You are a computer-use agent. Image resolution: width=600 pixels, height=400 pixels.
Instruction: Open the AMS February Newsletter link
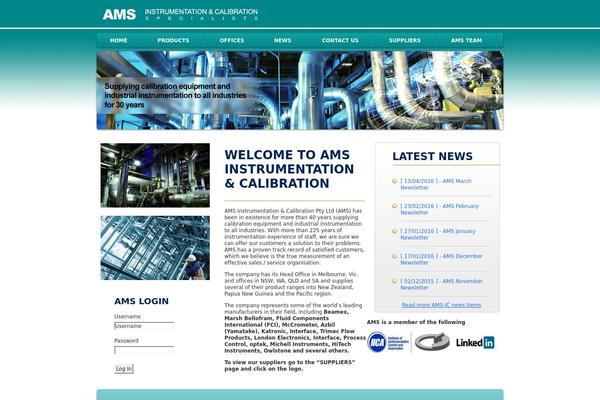click(x=439, y=209)
